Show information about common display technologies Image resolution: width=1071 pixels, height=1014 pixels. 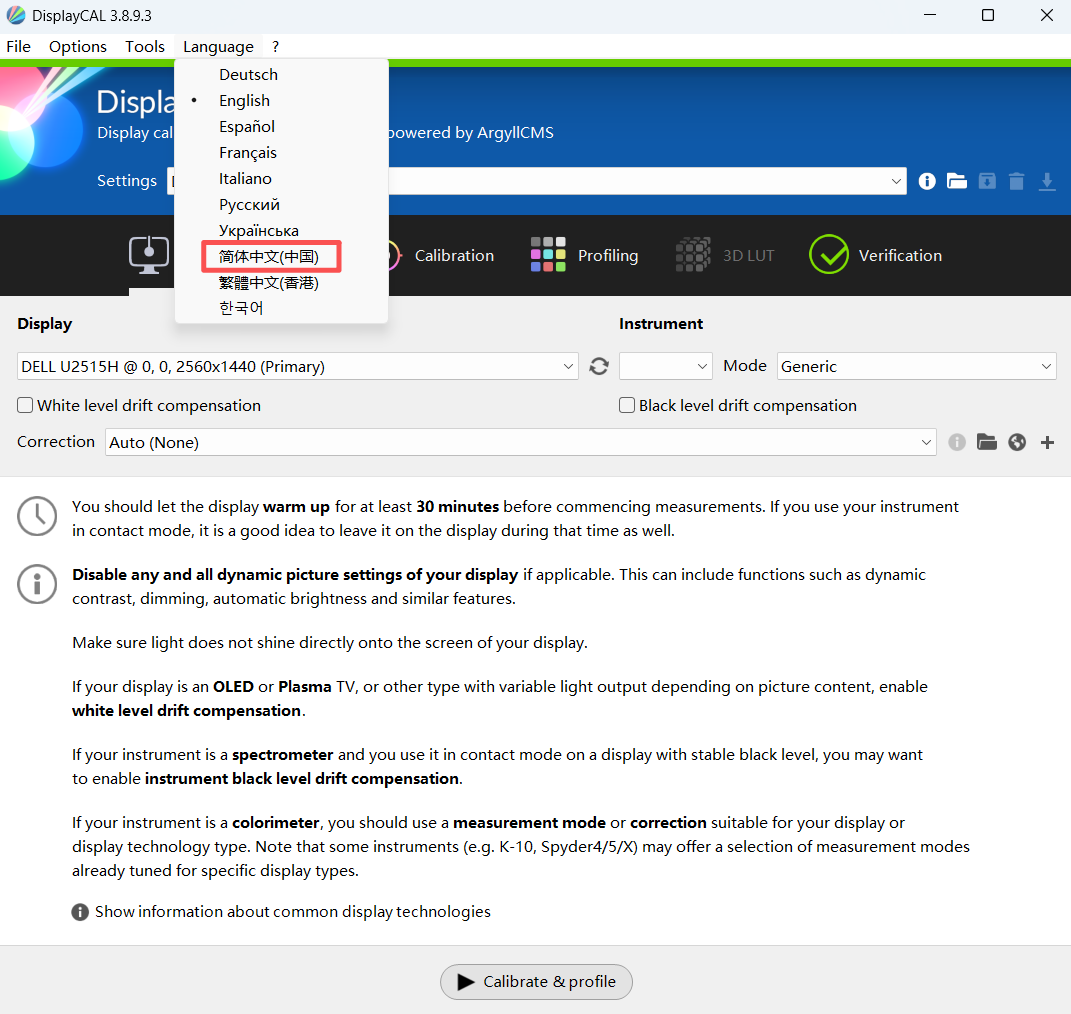pos(292,912)
